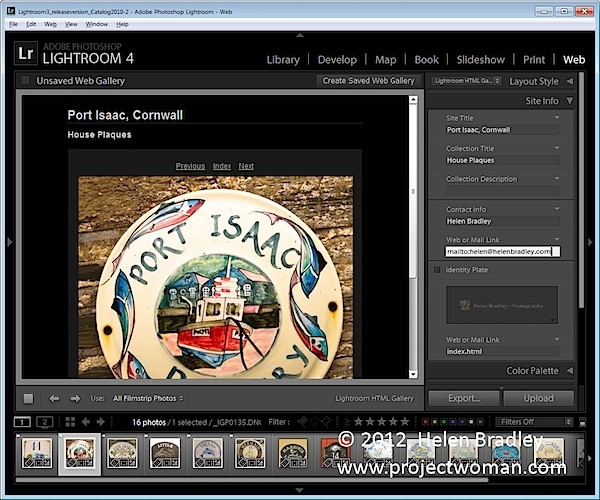Select main window display button 1
Viewport: 600px width, 500px height.
tap(22, 422)
